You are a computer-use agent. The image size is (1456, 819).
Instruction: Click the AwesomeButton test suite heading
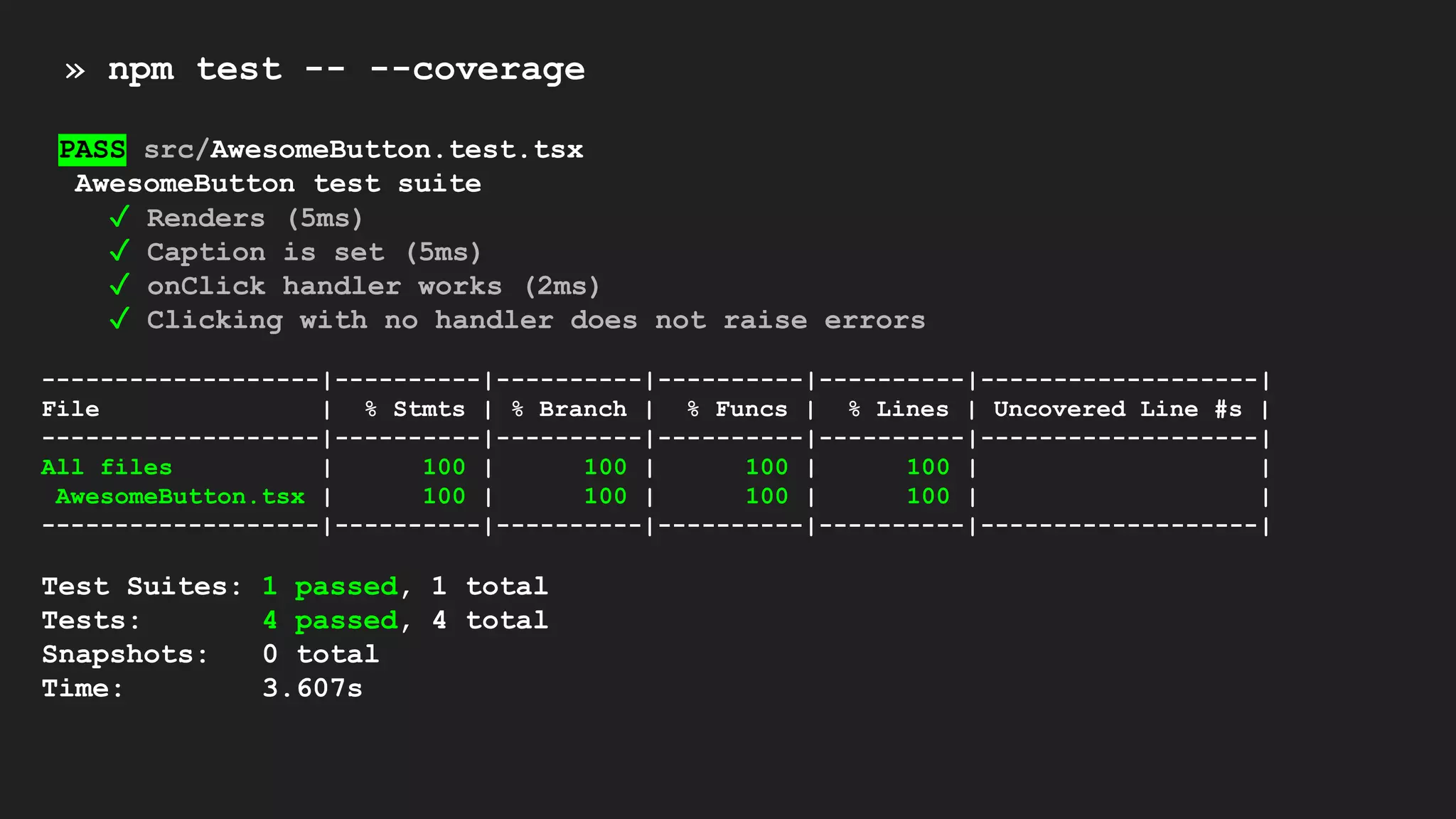[278, 184]
